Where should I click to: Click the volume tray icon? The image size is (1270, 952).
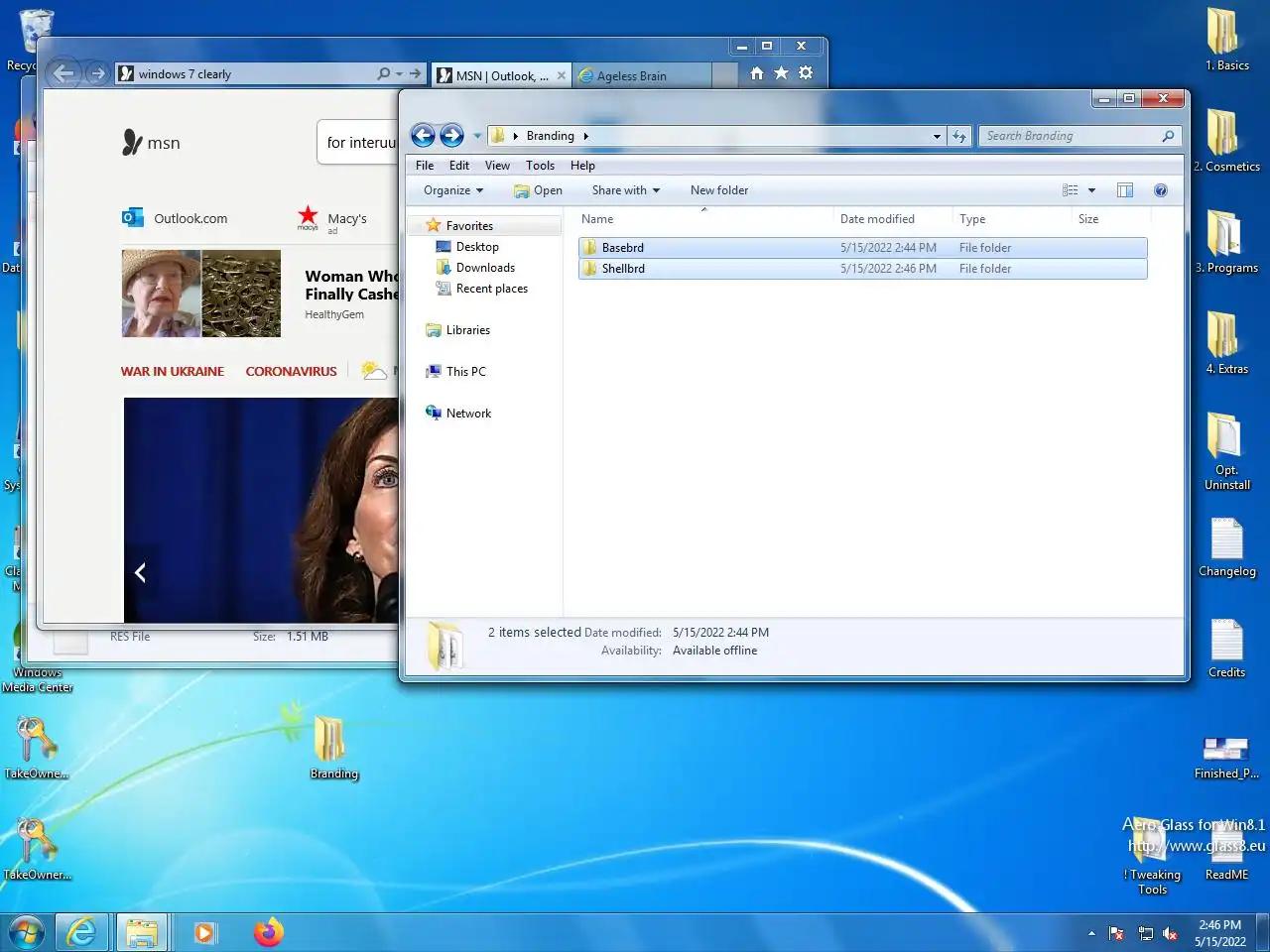point(1171,933)
